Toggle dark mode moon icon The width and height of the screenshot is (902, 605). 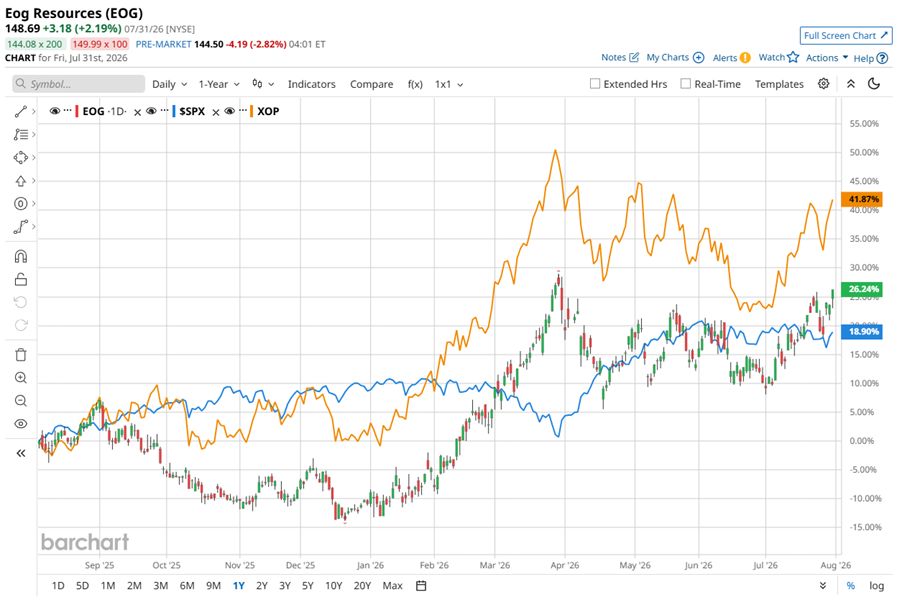874,84
